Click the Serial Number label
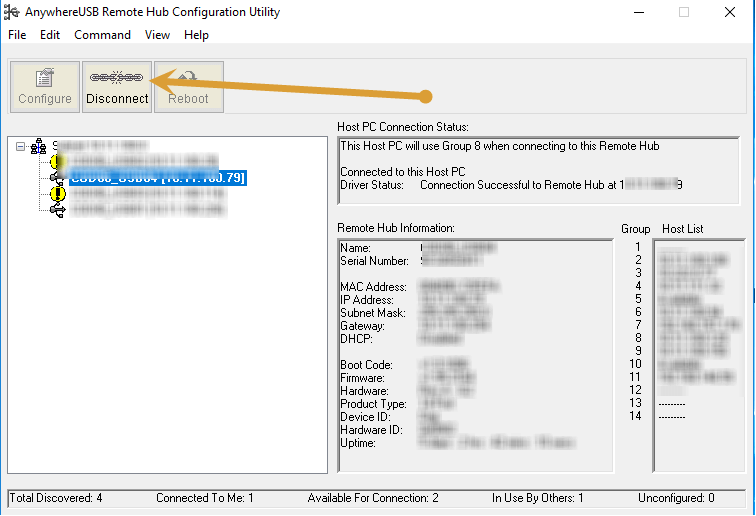This screenshot has height=516, width=756. [x=374, y=261]
